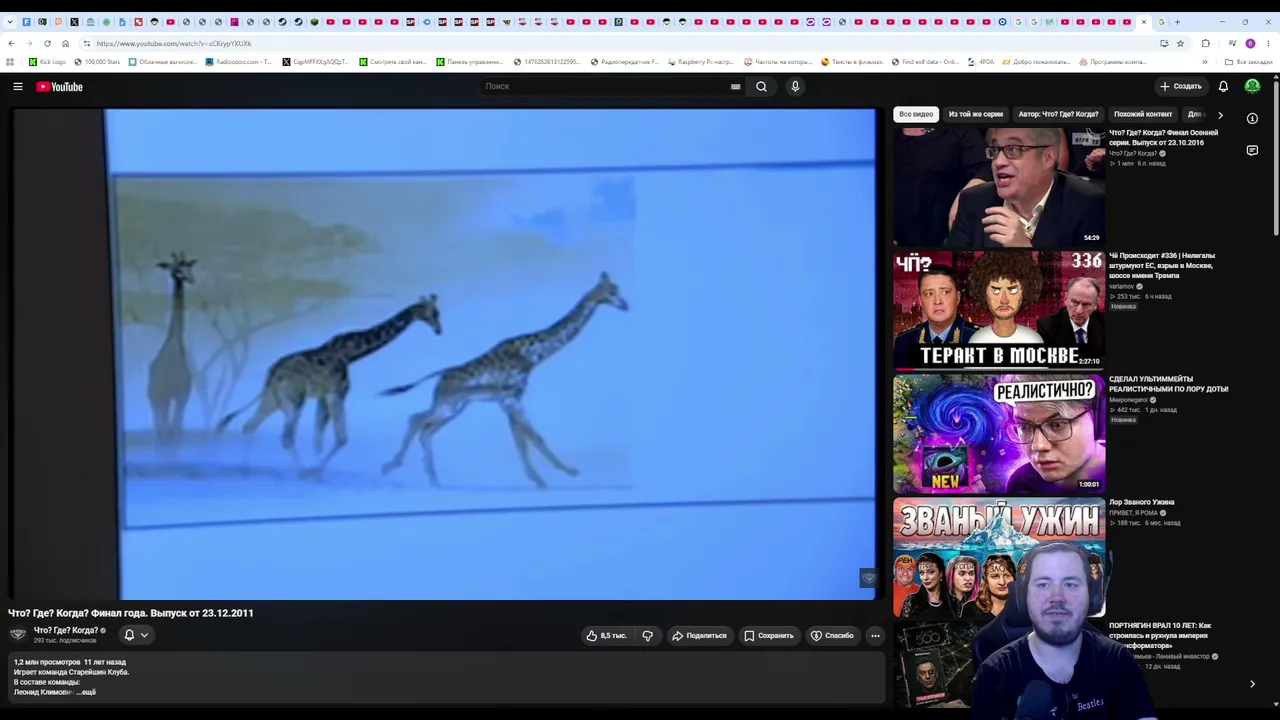Image resolution: width=1280 pixels, height=720 pixels.
Task: Share the video via Поделиться
Action: point(699,636)
